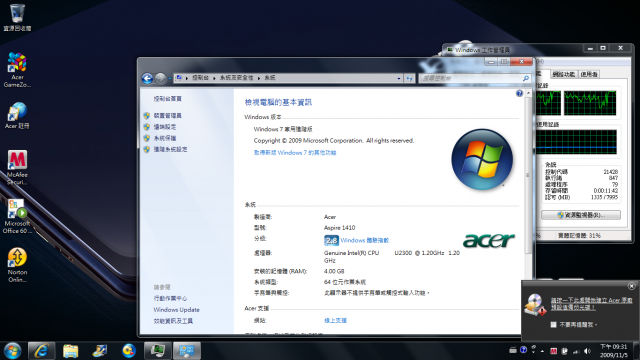This screenshot has height=360, width=640.
Task: Open the Performance Information and Tools link
Action: (x=173, y=321)
